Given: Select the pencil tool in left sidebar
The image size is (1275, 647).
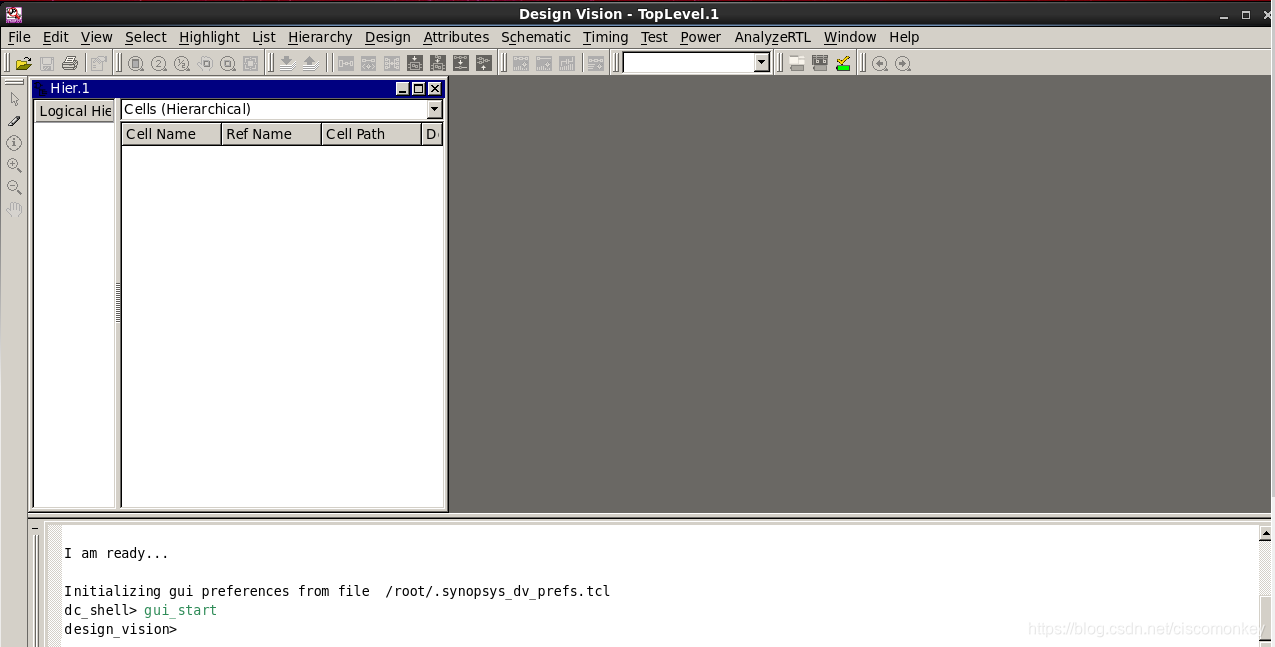Looking at the screenshot, I should 14,120.
